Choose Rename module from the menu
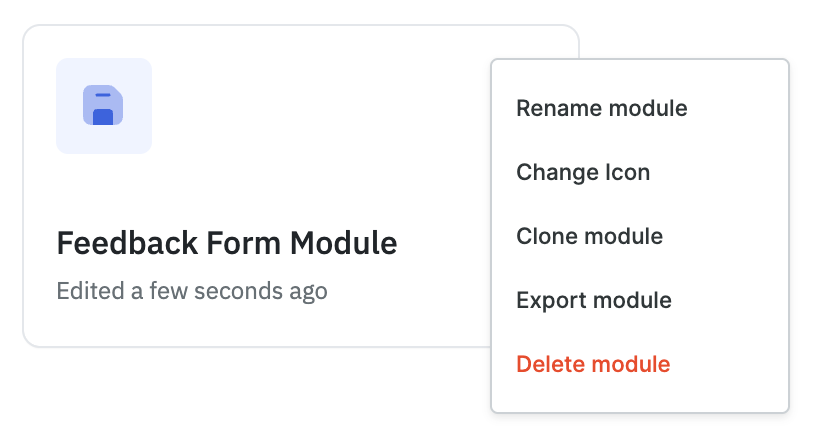This screenshot has height=442, width=814. pyautogui.click(x=601, y=108)
